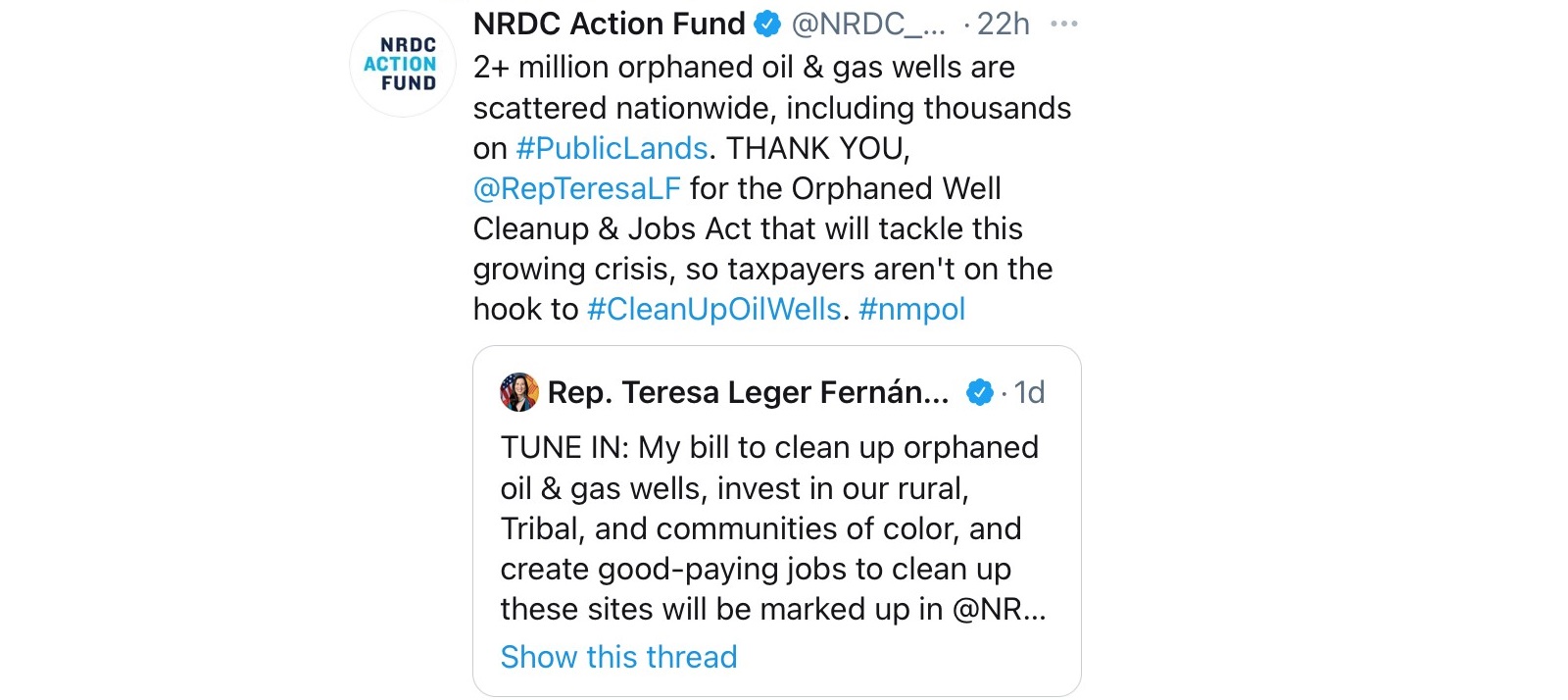The width and height of the screenshot is (1568, 700).
Task: Click NRDC Action Fund's blue verified badge
Action: click(766, 25)
